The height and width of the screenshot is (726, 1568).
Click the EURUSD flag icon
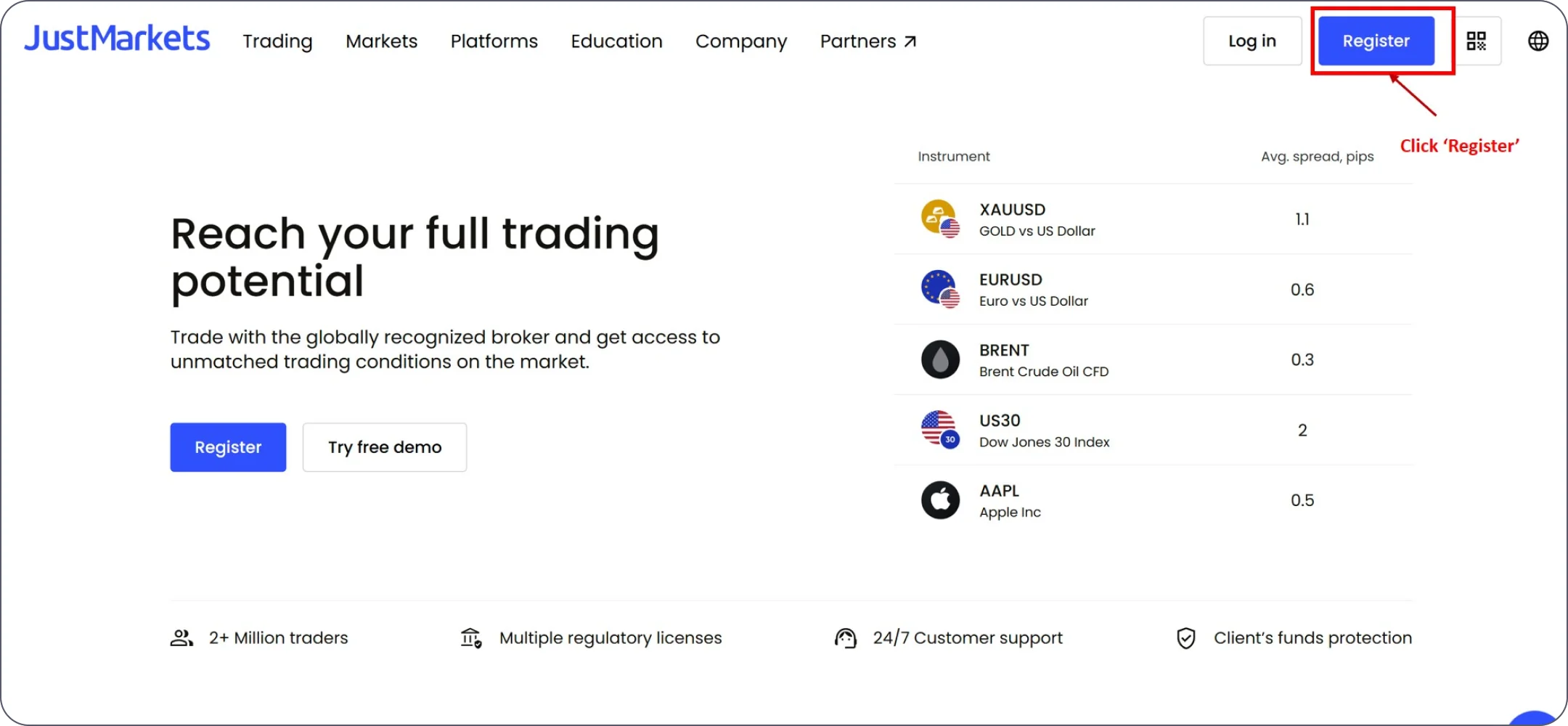click(940, 289)
